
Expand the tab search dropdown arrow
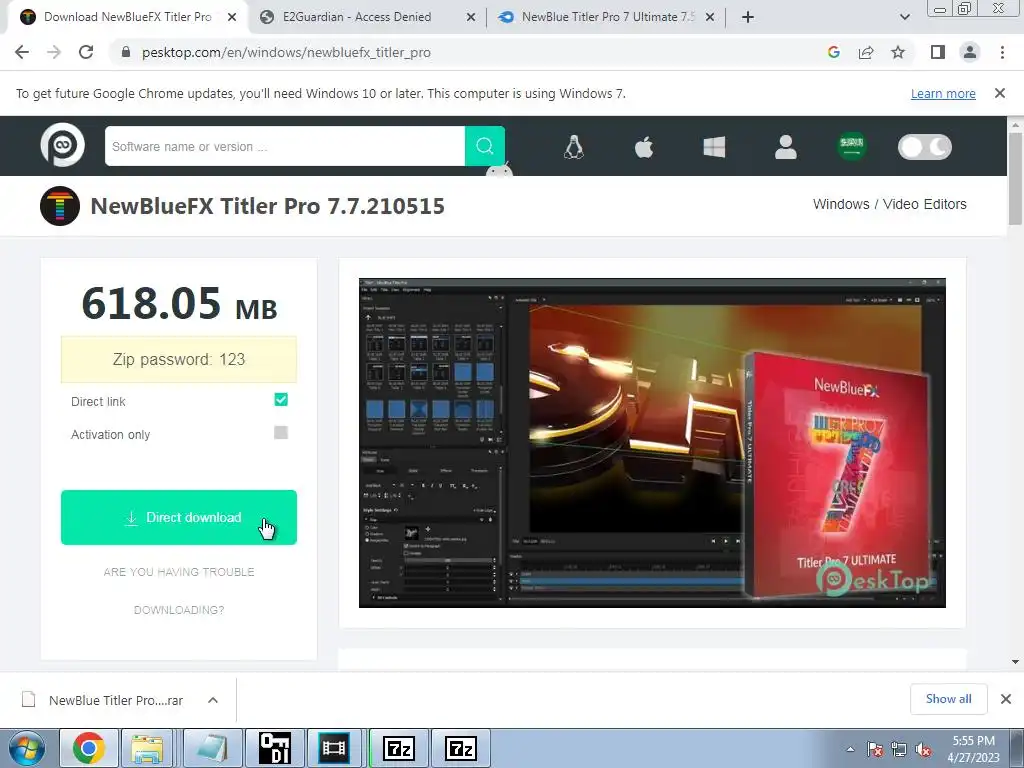(904, 17)
